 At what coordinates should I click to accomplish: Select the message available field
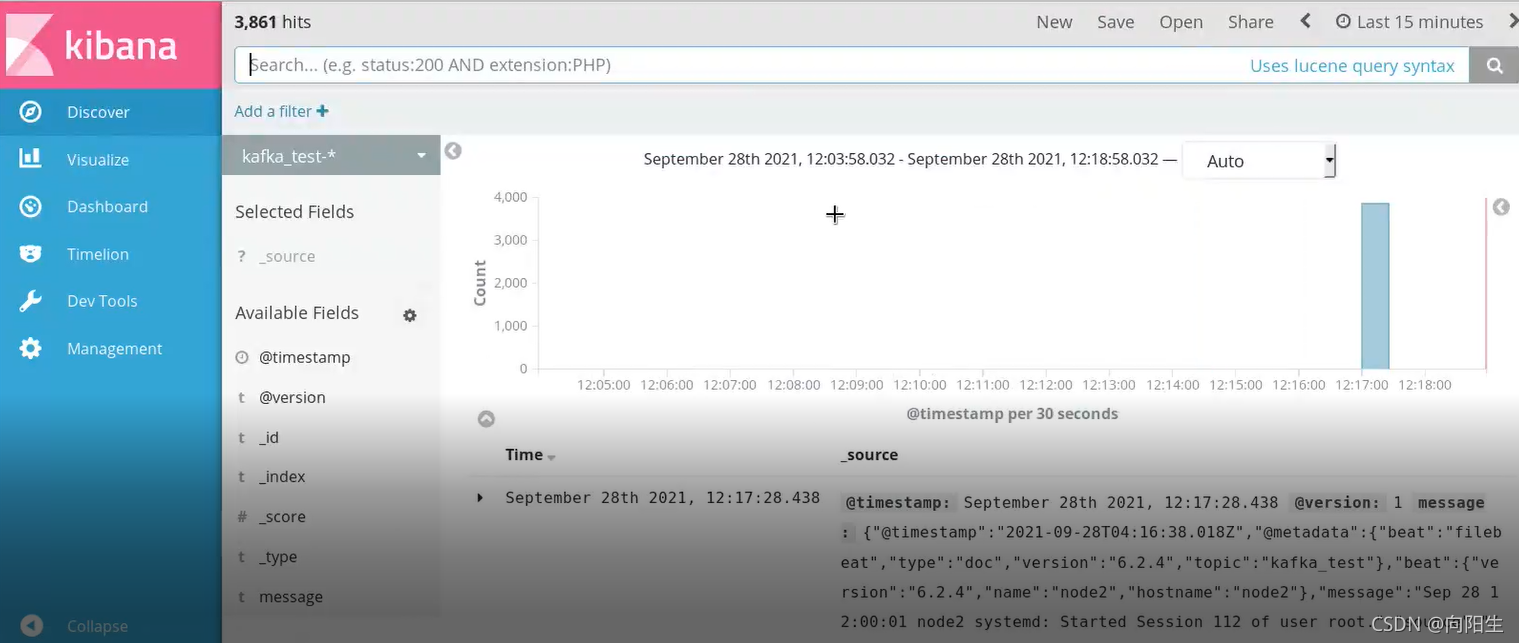(x=291, y=597)
